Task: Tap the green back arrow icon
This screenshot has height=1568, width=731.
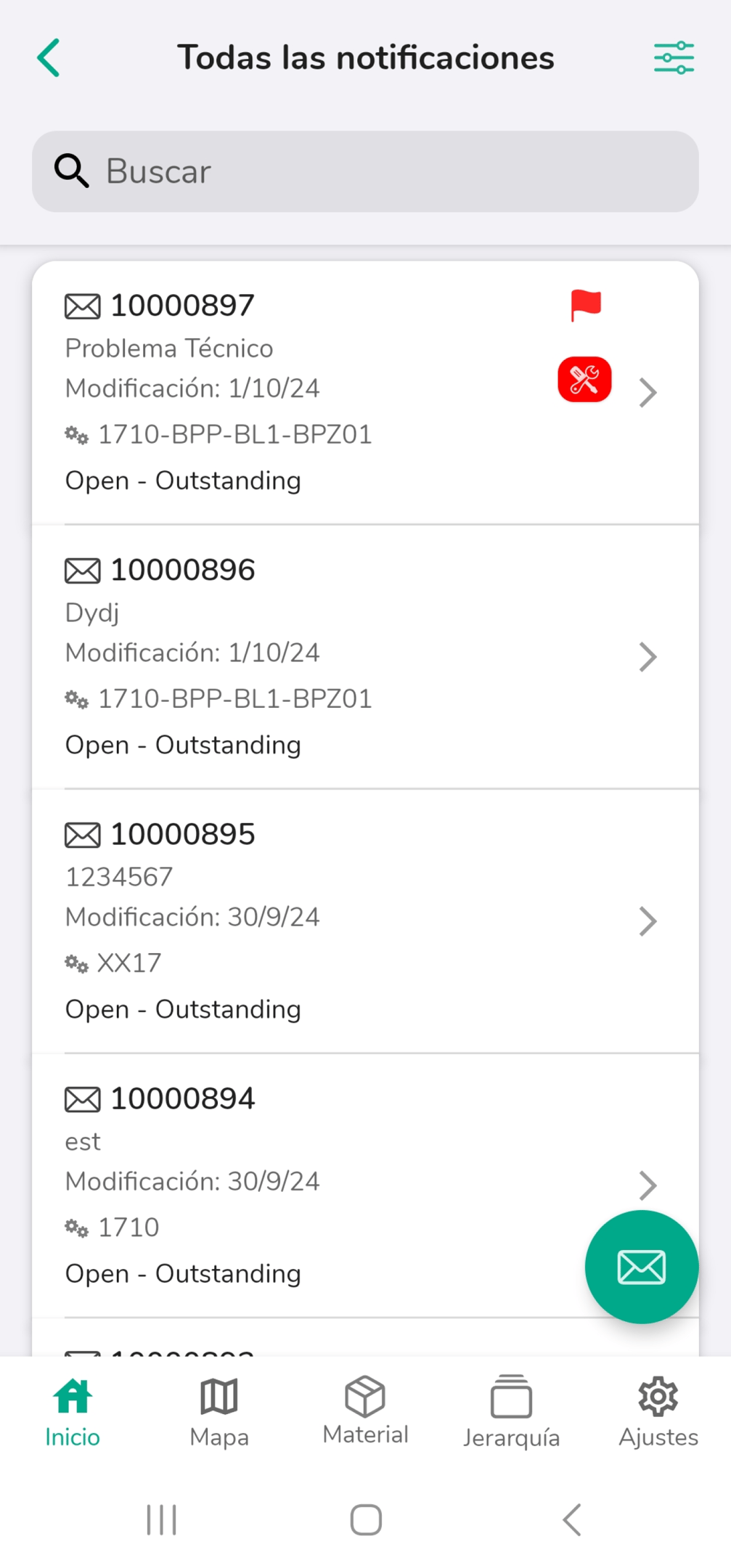Action: 49,58
